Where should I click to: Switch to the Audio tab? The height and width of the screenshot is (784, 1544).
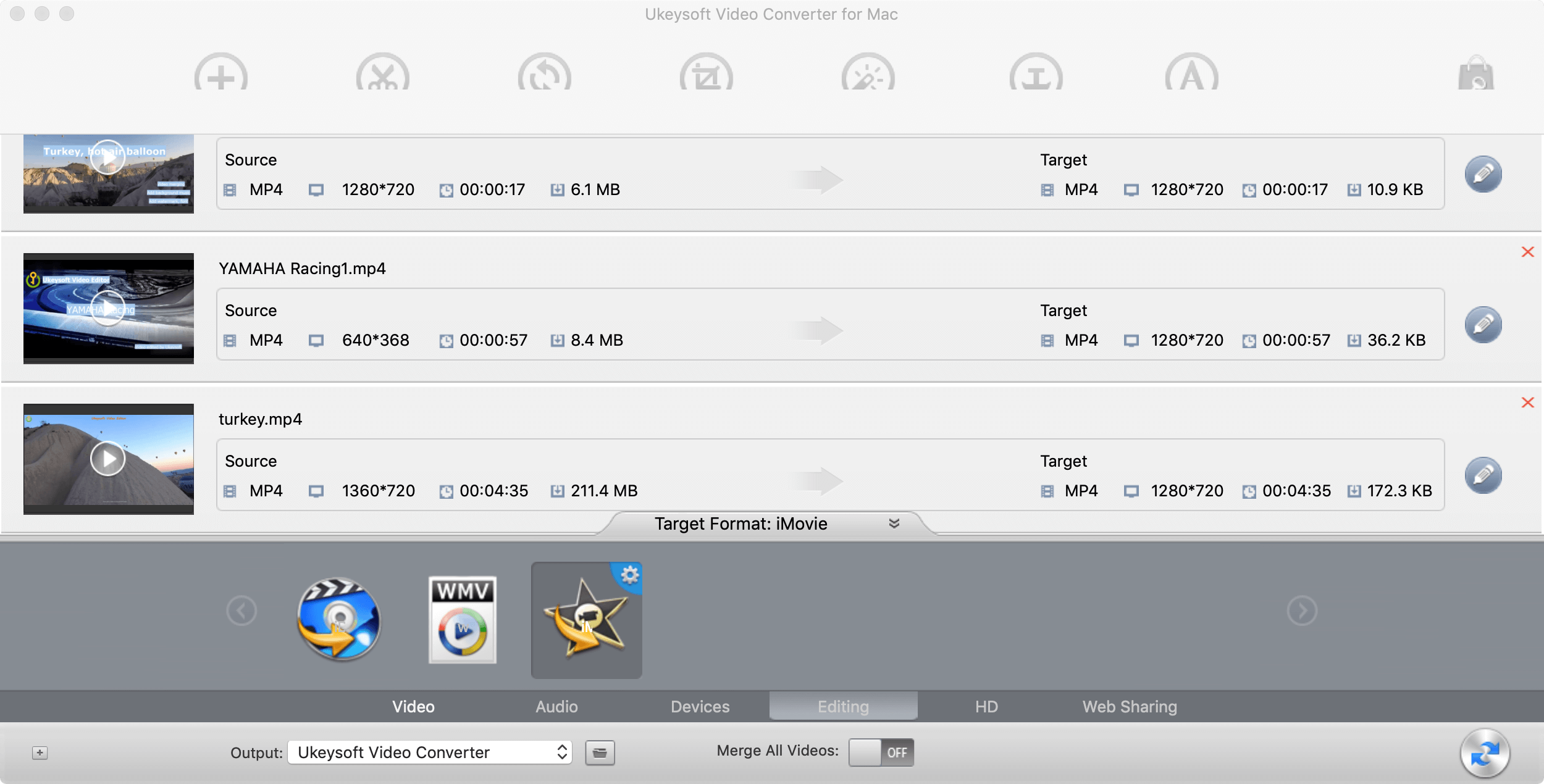(x=556, y=705)
